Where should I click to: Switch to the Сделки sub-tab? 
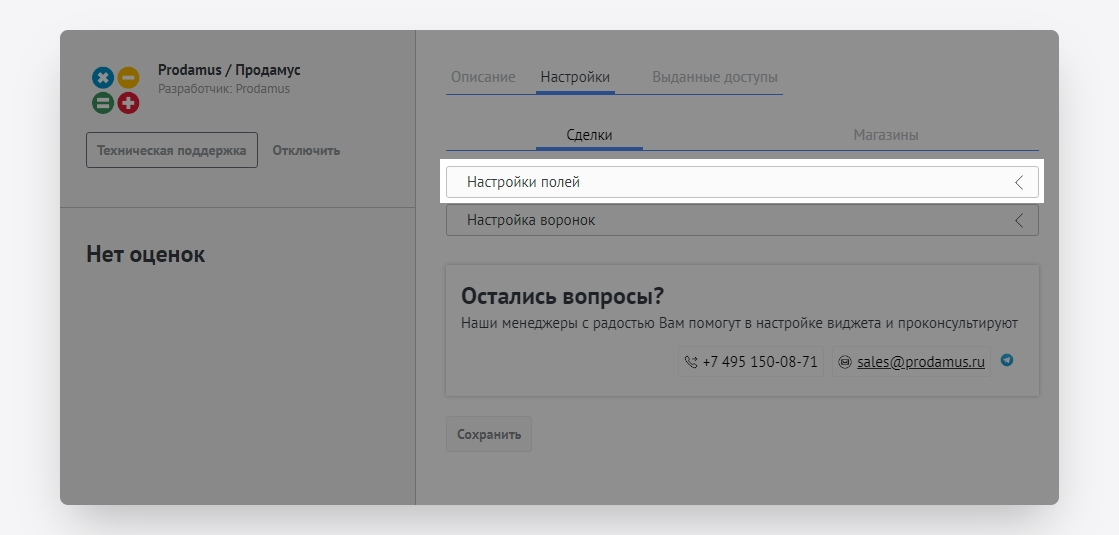[589, 135]
